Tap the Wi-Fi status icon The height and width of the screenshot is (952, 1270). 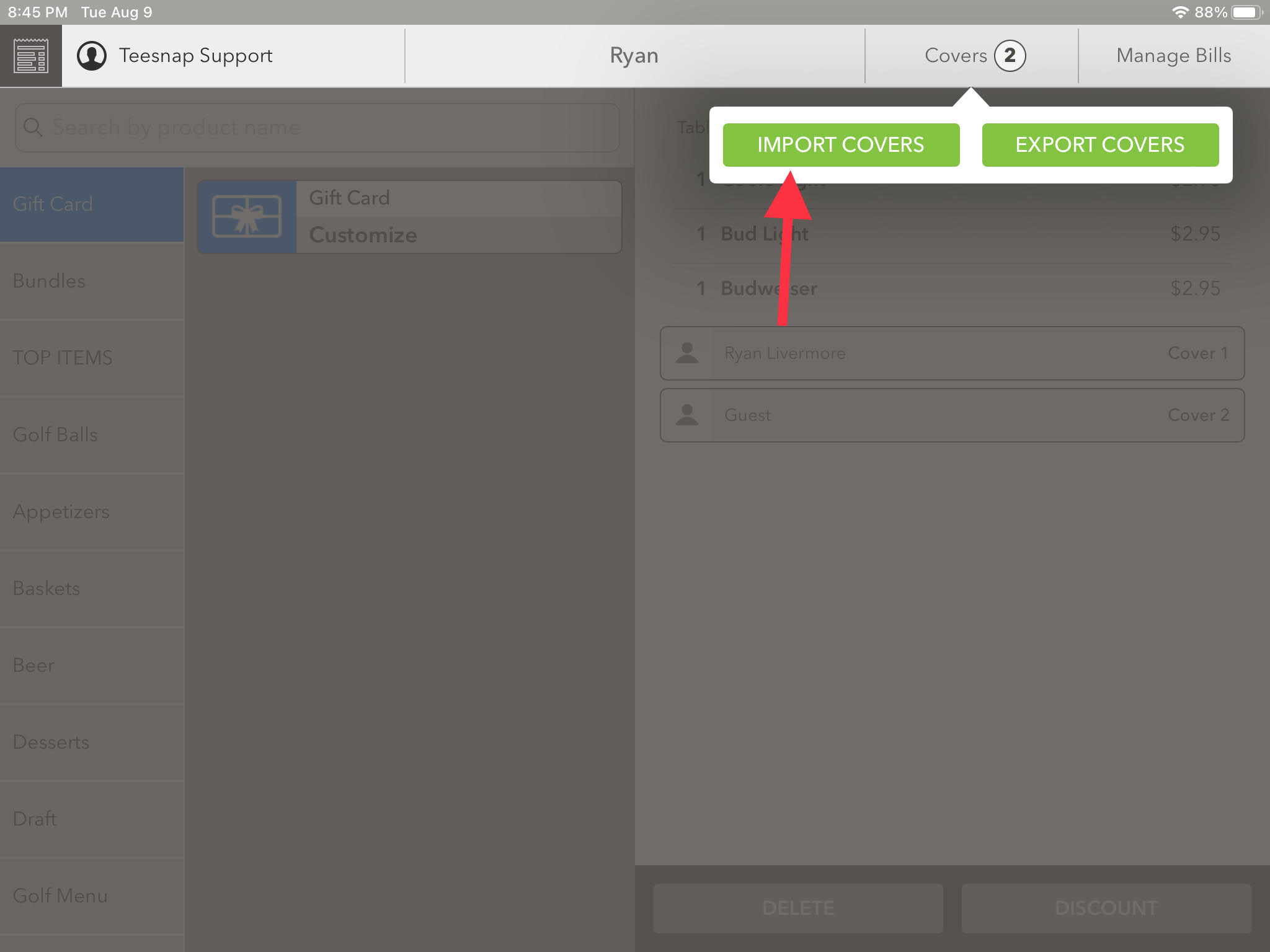(x=1180, y=12)
